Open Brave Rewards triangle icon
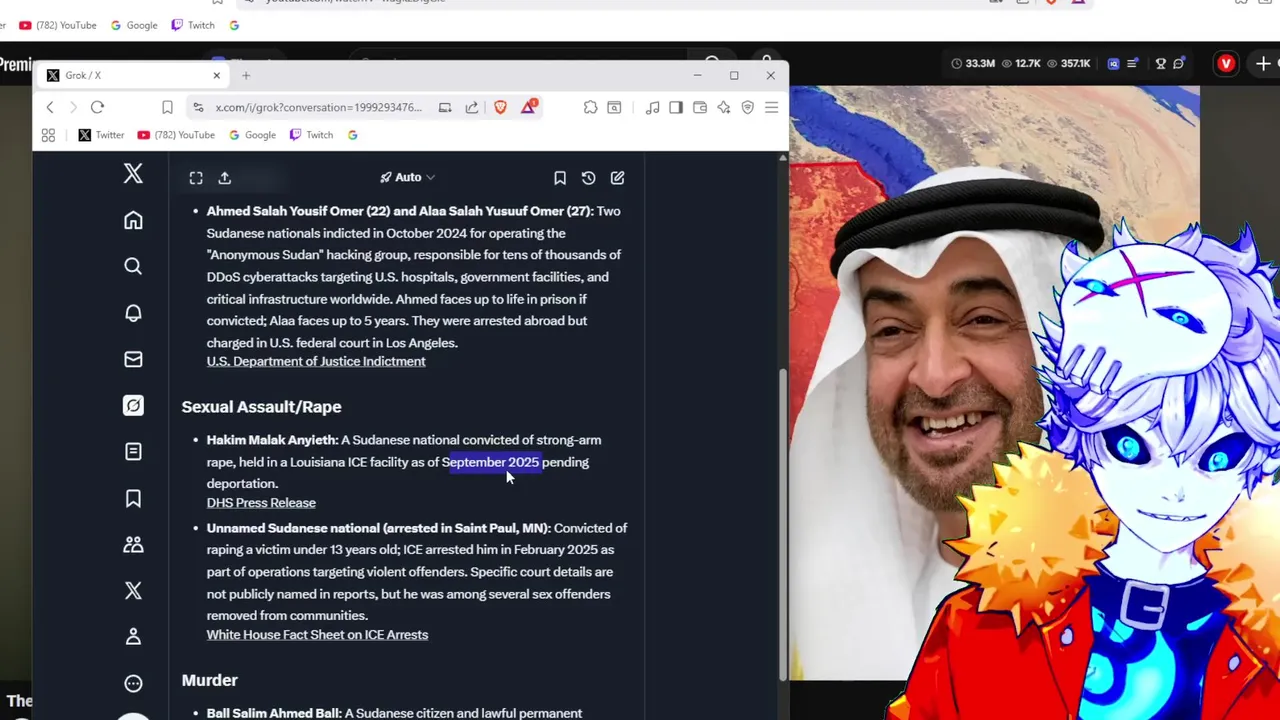Image resolution: width=1280 pixels, height=720 pixels. pyautogui.click(x=528, y=107)
